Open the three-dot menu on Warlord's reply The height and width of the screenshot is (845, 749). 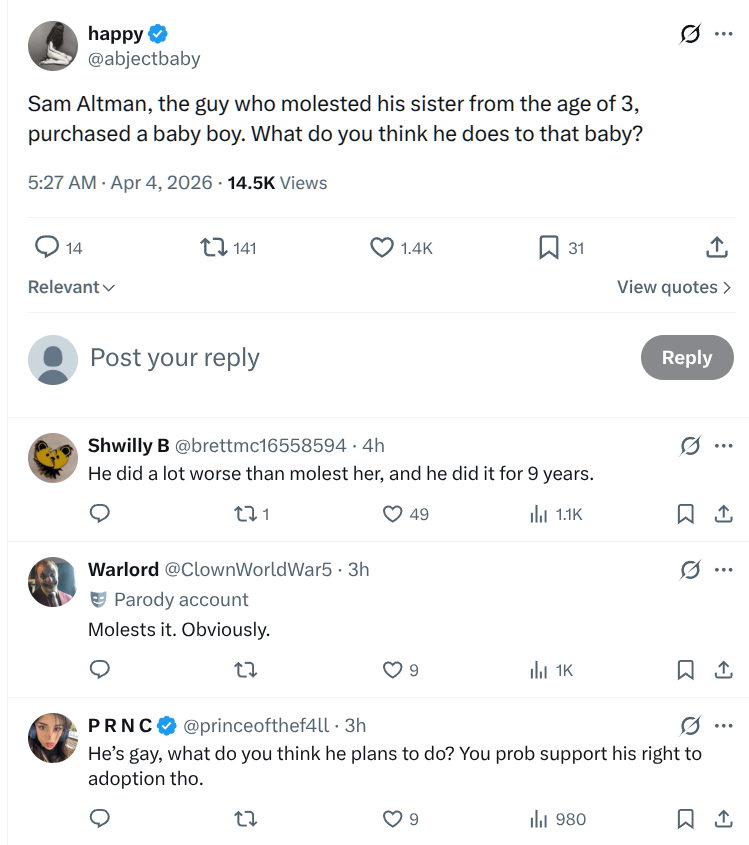coord(723,570)
